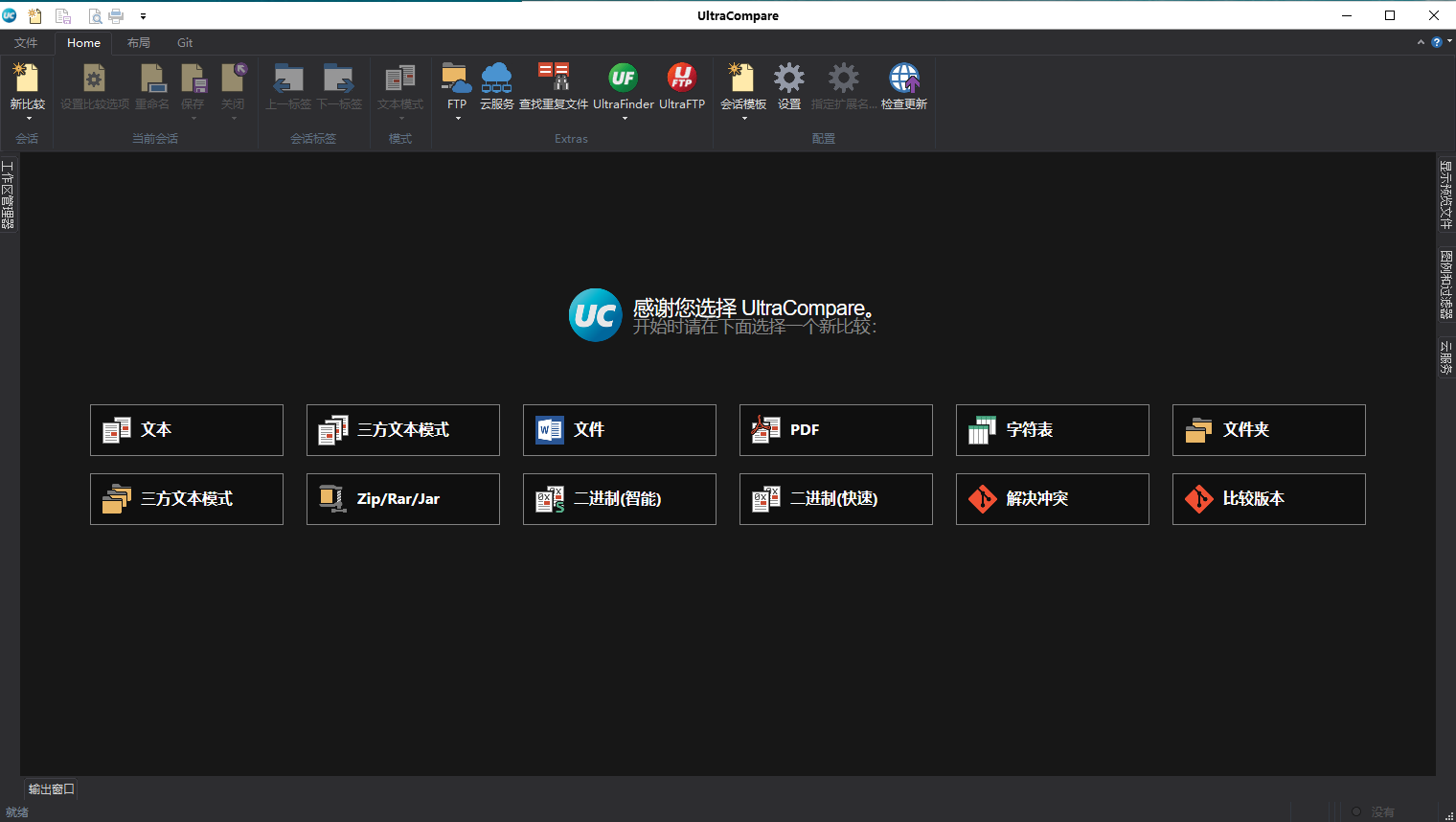Click the 新比较 new compare icon
Image resolution: width=1456 pixels, height=822 pixels.
(27, 79)
